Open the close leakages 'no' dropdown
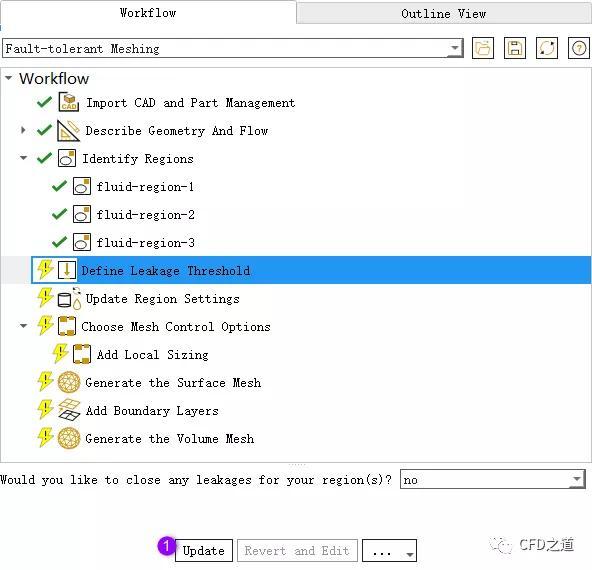Viewport: 592px width, 570px height. pos(493,479)
